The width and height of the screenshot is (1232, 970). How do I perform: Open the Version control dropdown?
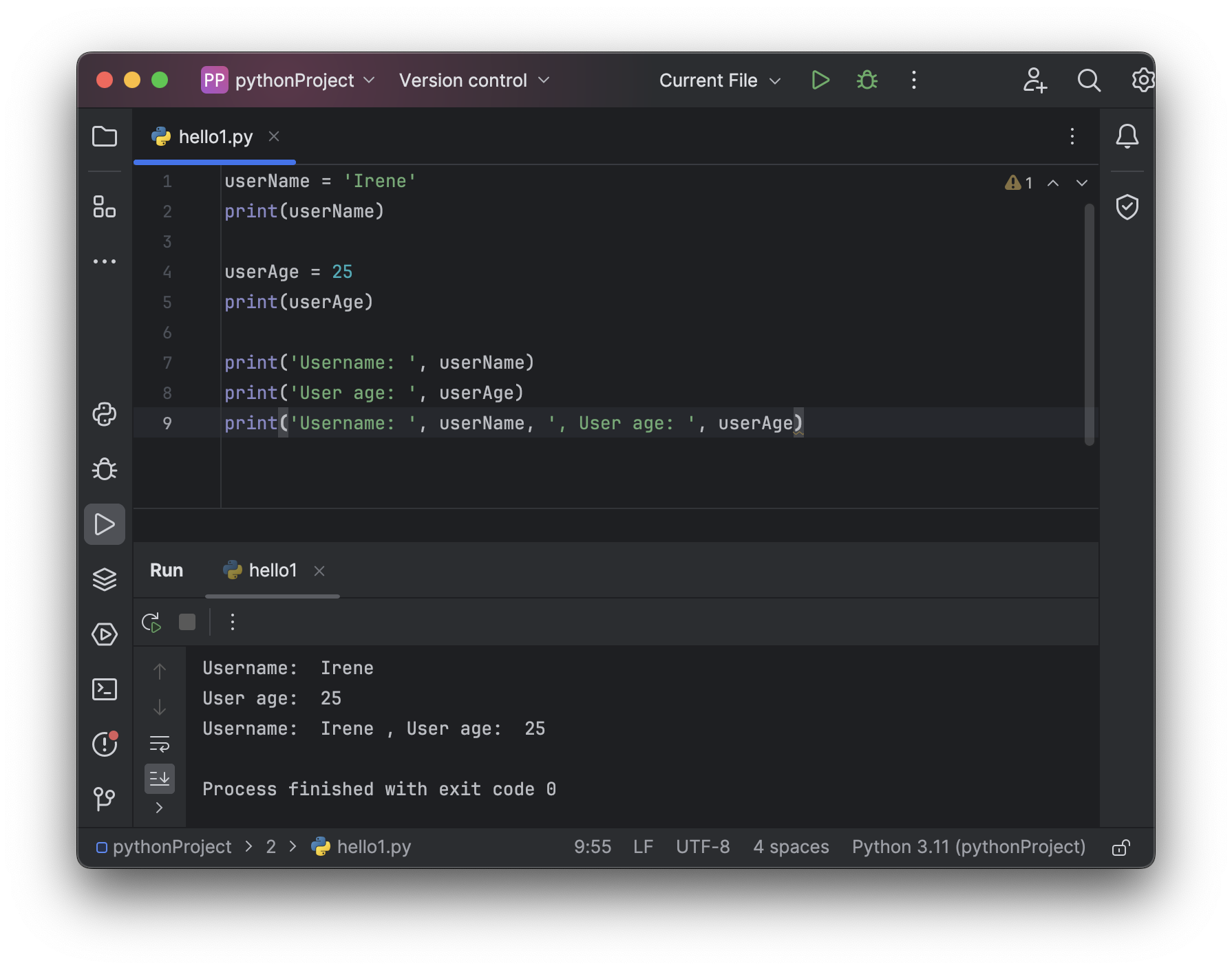tap(474, 80)
